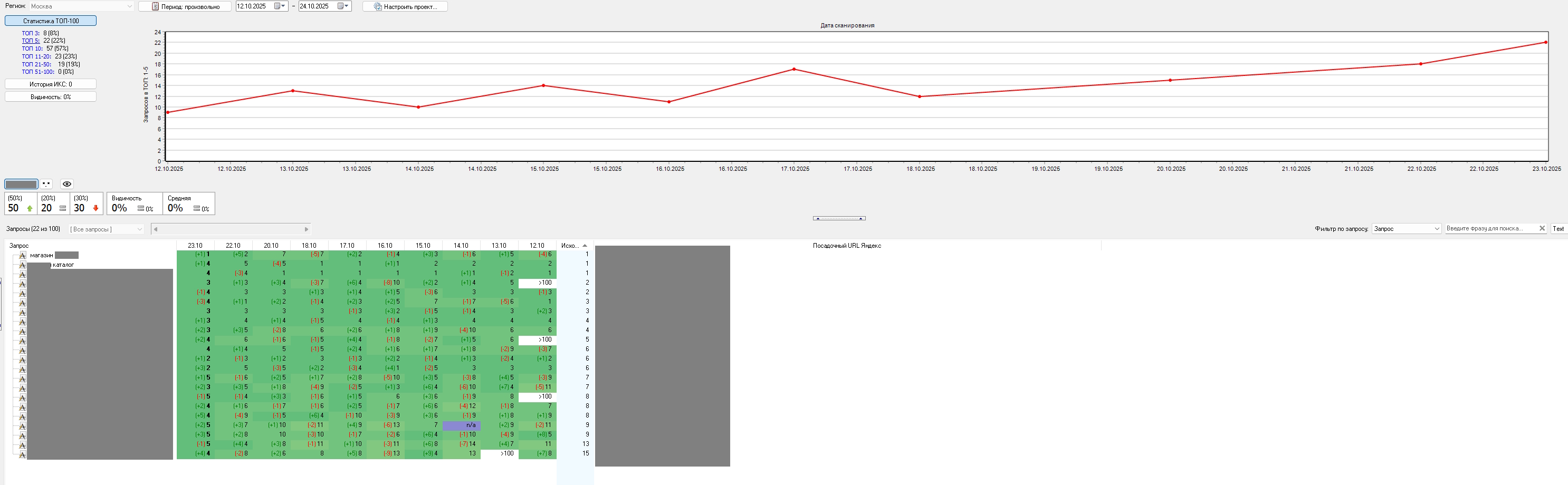Open the Регион dropdown showing Москва
1568x485 pixels.
82,6
